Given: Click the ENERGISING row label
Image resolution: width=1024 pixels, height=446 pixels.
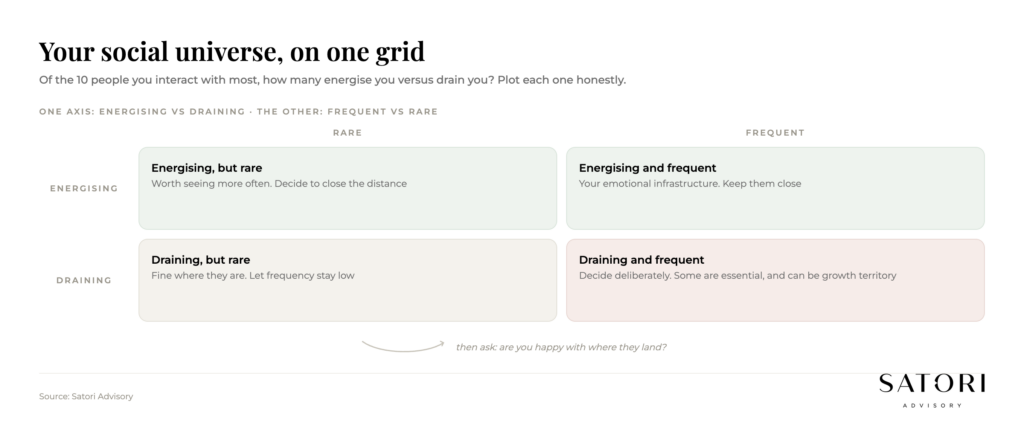Looking at the screenshot, I should [x=84, y=189].
